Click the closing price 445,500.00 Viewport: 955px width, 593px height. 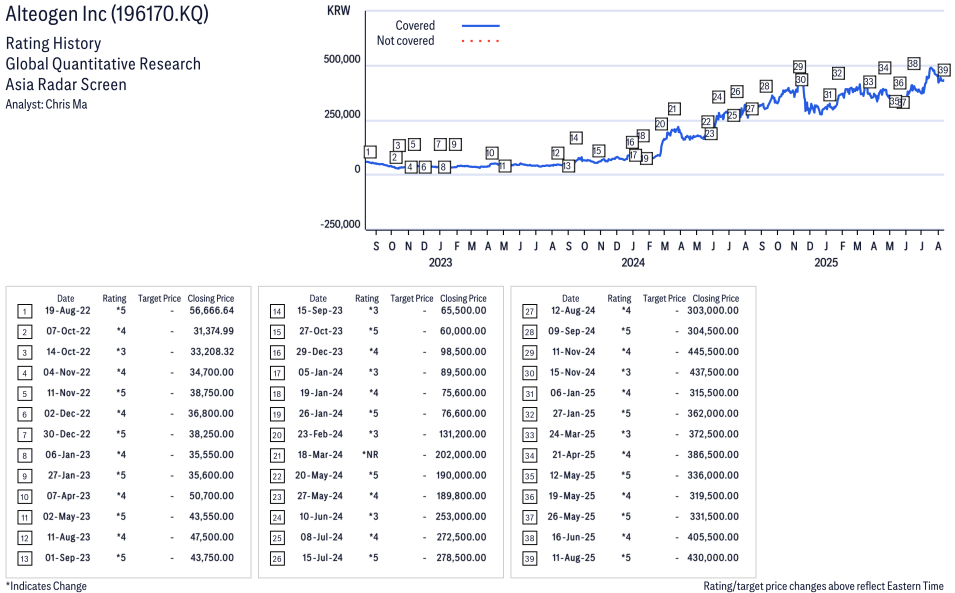coord(713,352)
